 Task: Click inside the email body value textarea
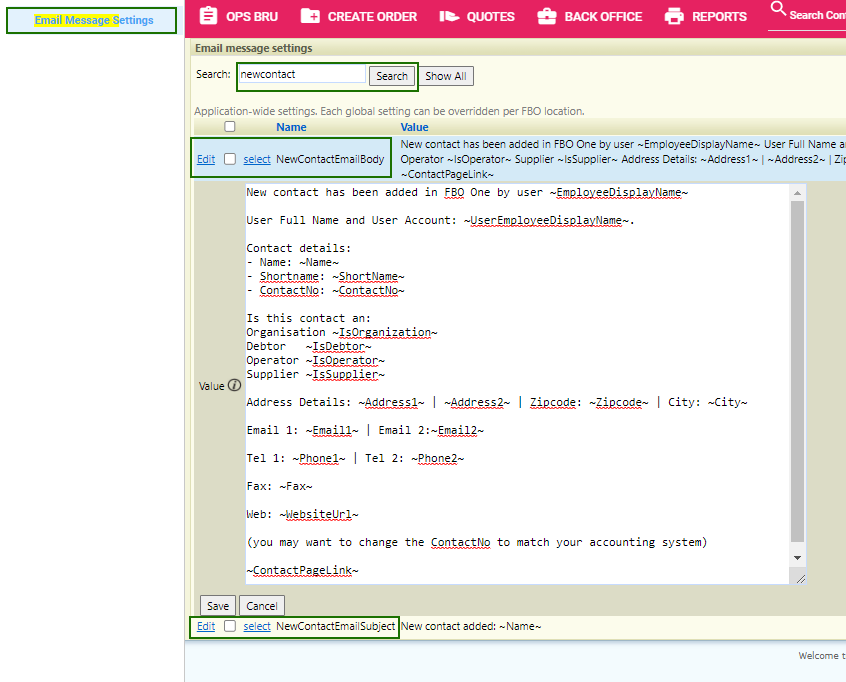(517, 384)
